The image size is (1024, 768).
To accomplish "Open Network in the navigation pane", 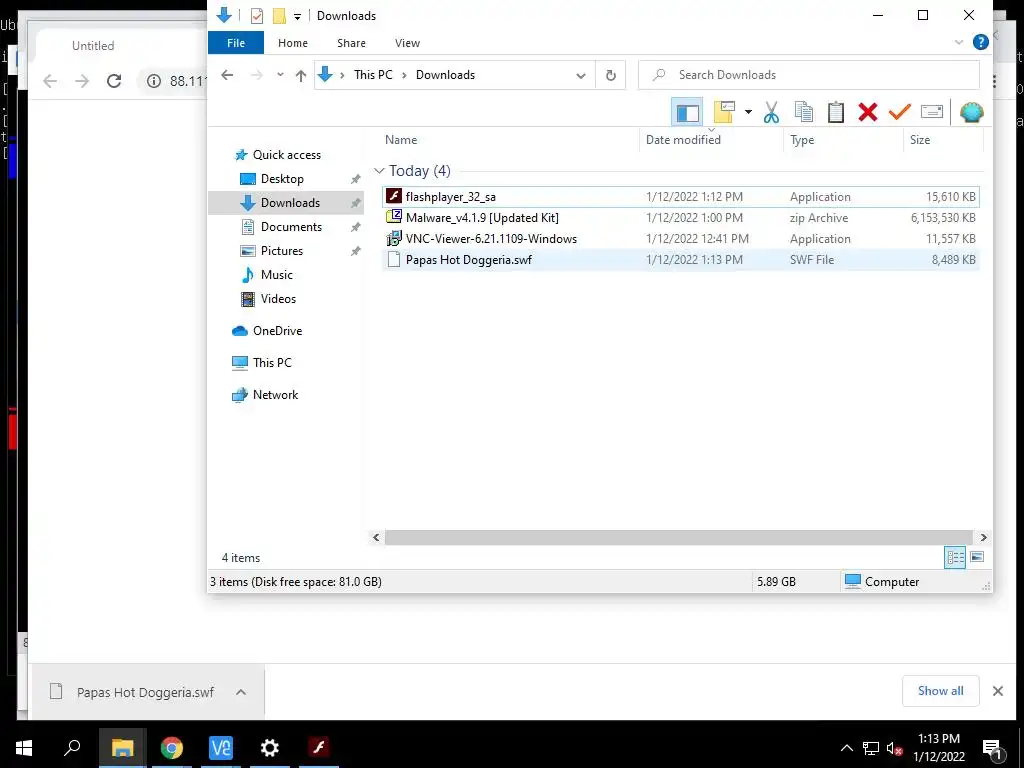I will point(275,395).
